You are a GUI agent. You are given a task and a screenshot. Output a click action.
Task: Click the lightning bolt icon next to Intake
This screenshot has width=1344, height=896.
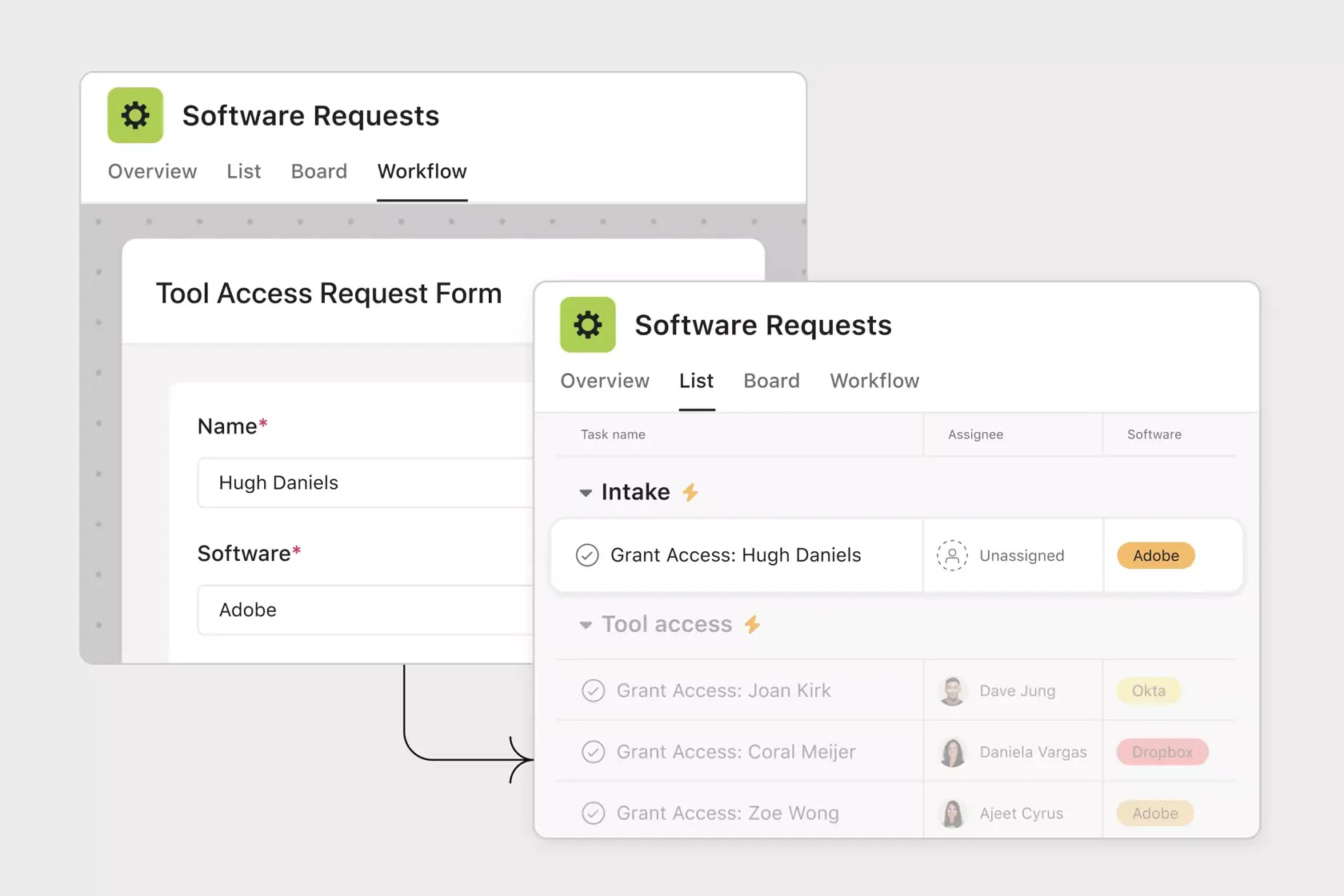[x=690, y=492]
